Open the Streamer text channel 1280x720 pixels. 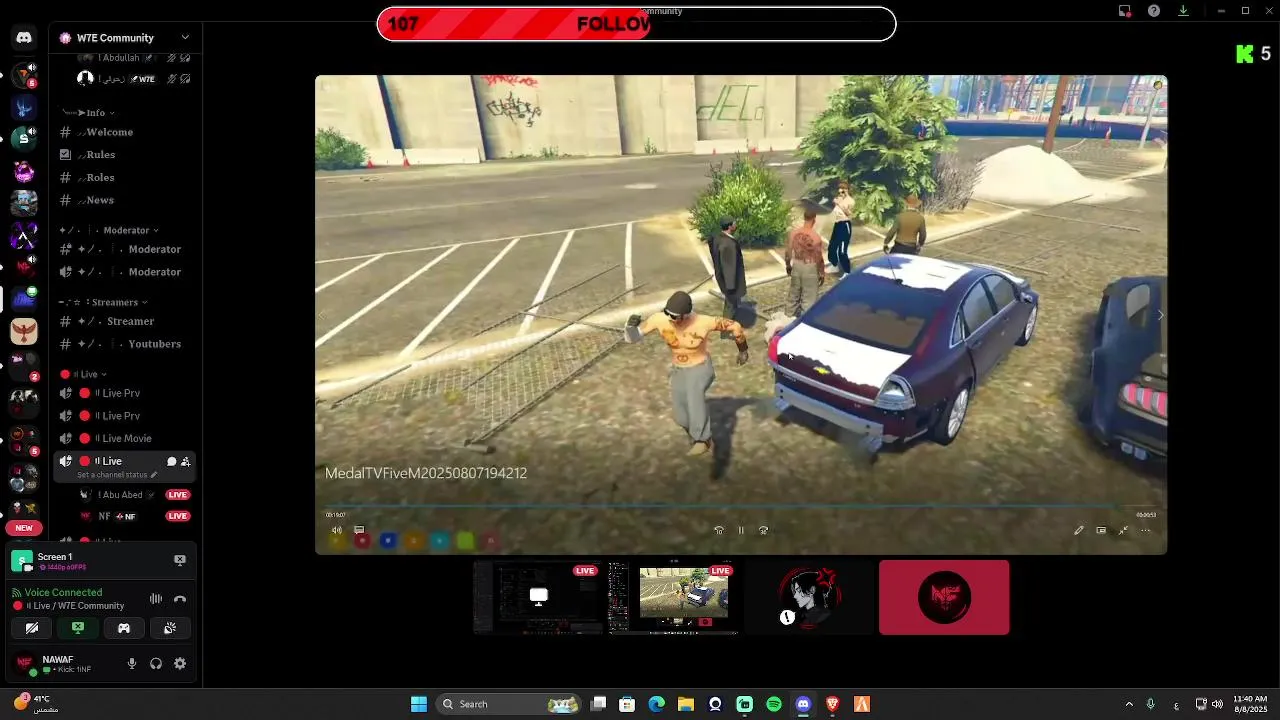[x=125, y=321]
